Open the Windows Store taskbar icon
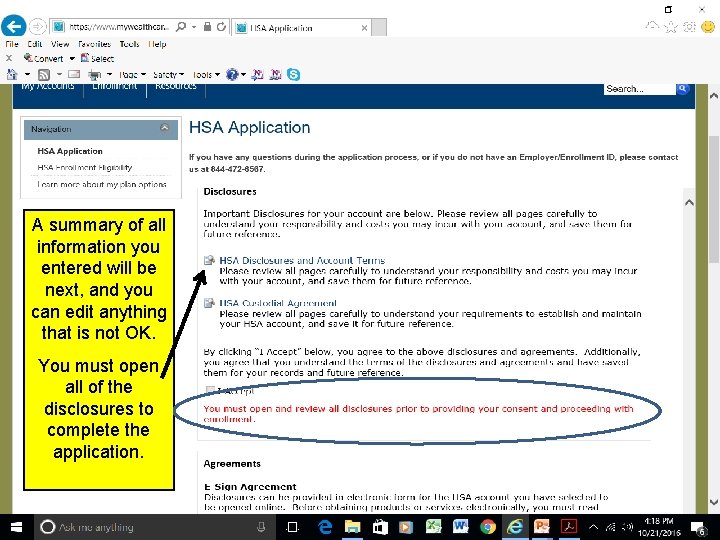 pyautogui.click(x=380, y=527)
